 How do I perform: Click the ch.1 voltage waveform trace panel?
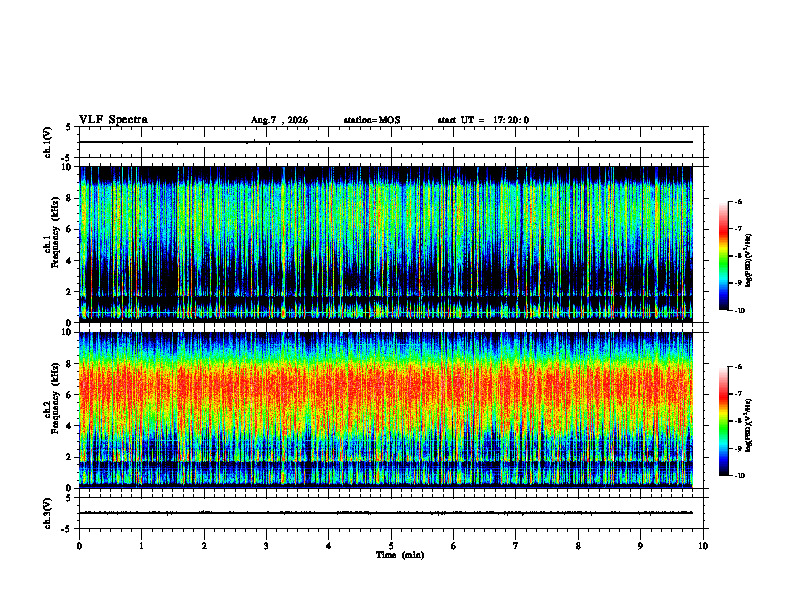(391, 142)
